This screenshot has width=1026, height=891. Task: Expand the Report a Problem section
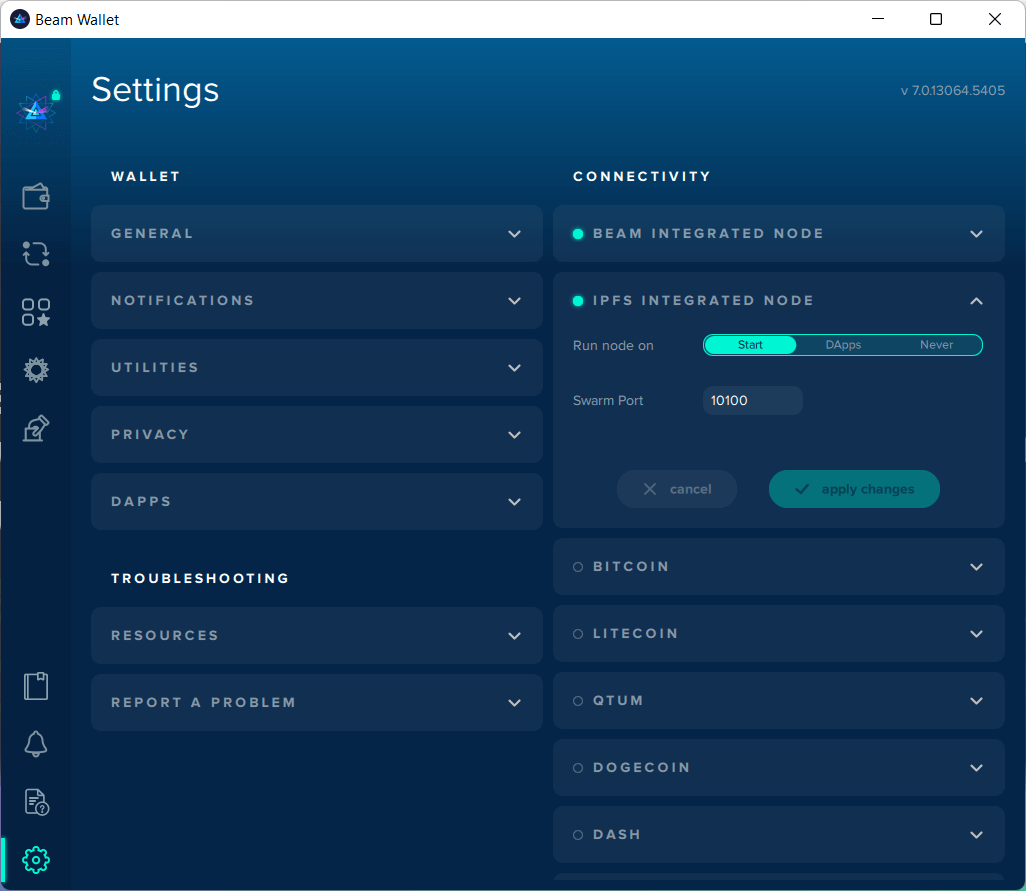[x=316, y=703]
